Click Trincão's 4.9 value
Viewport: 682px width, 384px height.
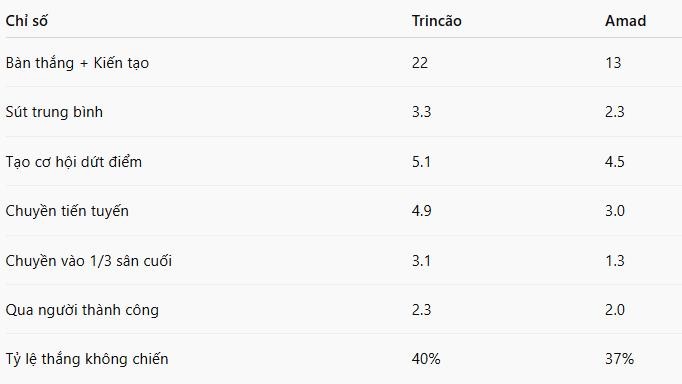(421, 211)
